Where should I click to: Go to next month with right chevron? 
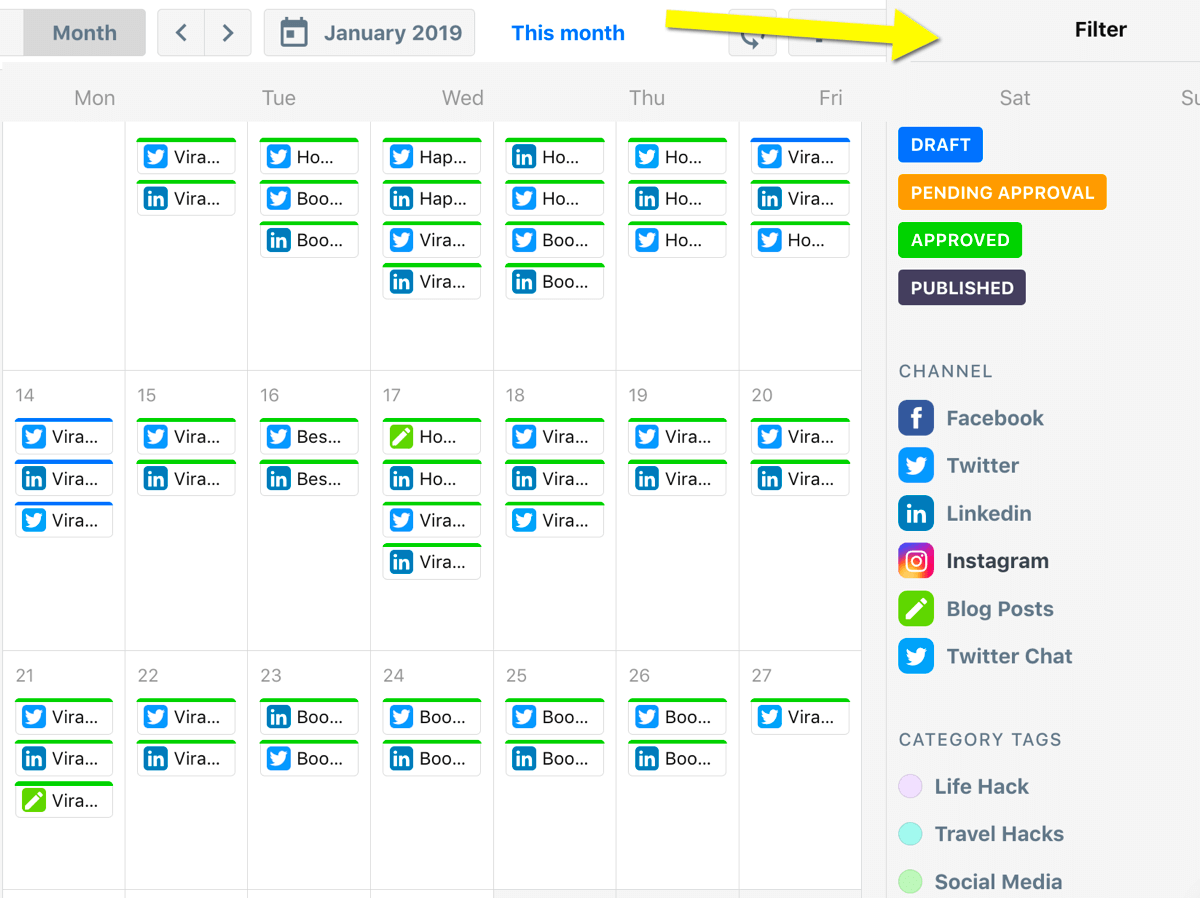click(228, 33)
